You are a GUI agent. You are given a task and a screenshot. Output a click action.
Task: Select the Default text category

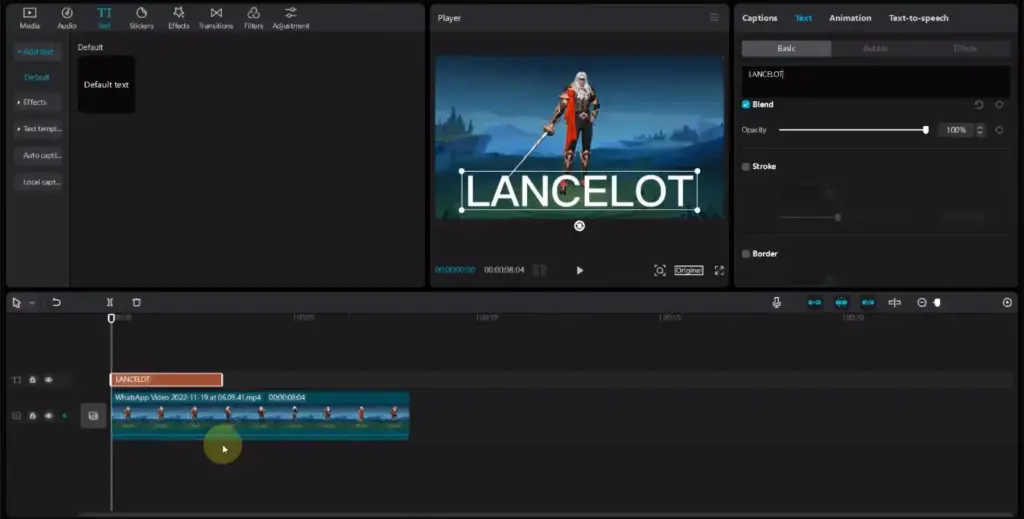click(37, 77)
